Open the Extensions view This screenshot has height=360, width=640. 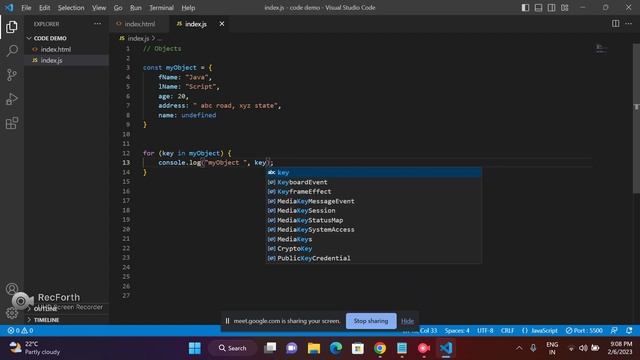point(12,123)
